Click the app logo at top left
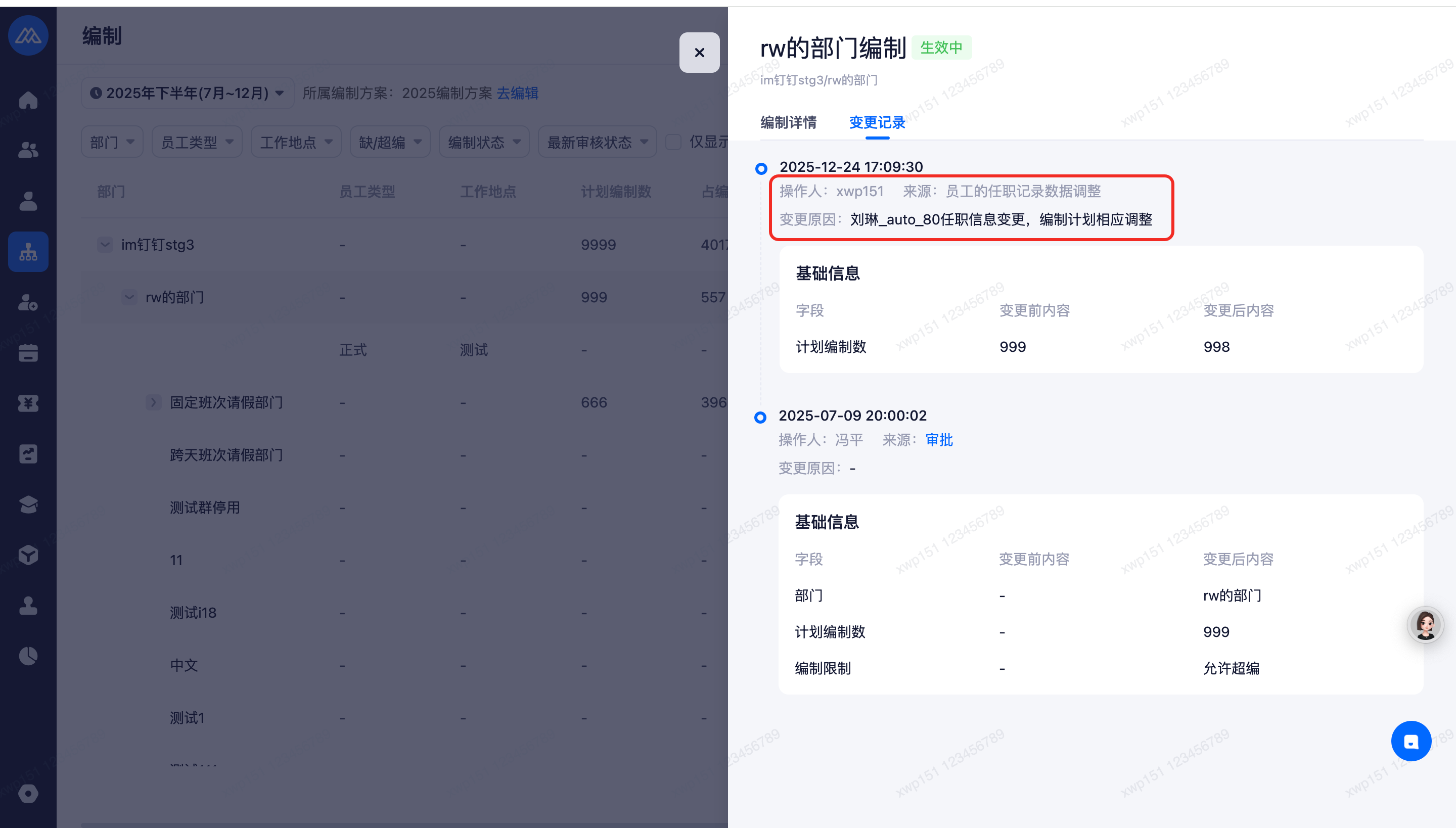The width and height of the screenshot is (1456, 828). pyautogui.click(x=28, y=35)
